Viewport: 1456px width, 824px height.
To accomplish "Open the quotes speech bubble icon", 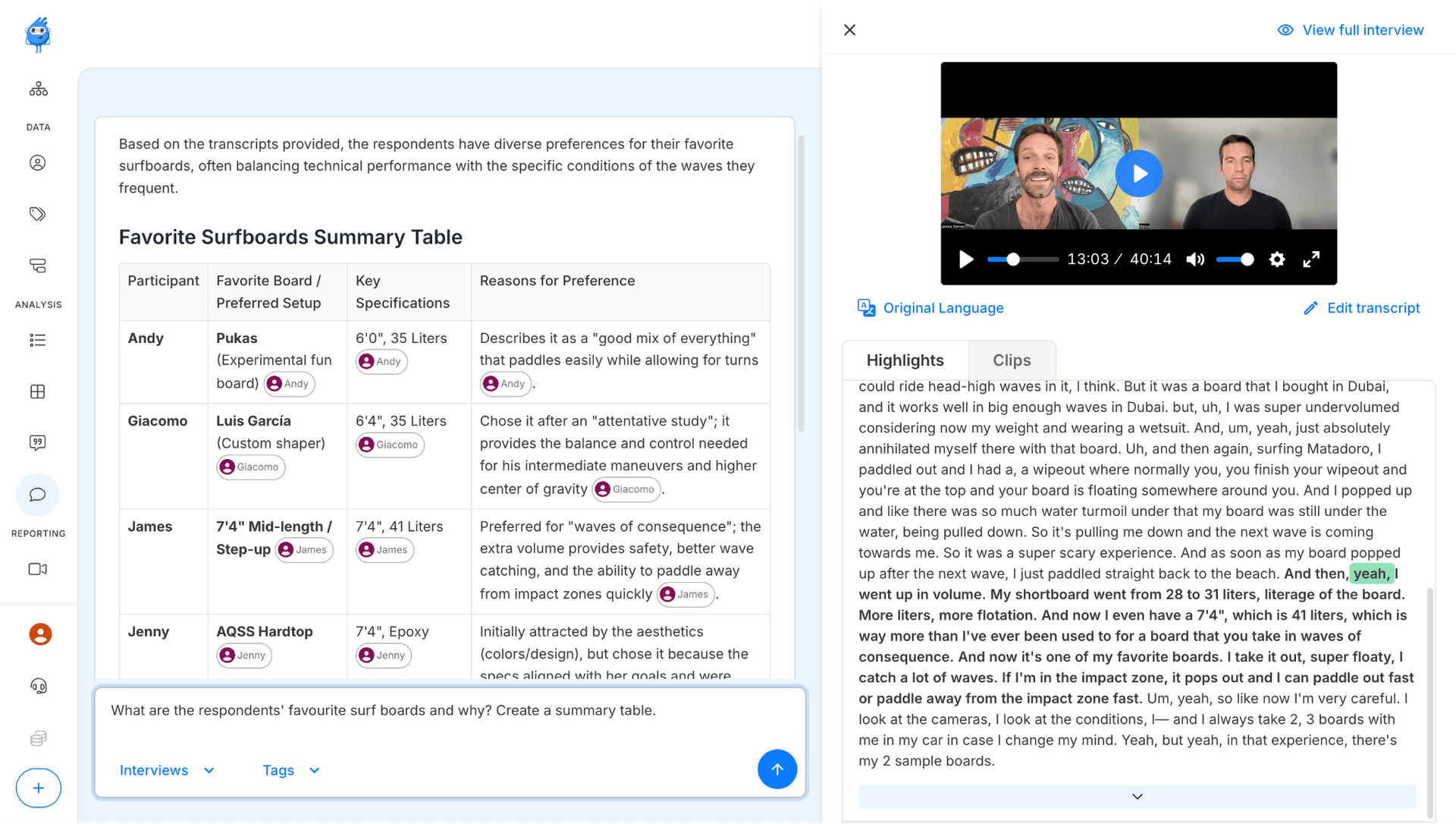I will pyautogui.click(x=38, y=443).
